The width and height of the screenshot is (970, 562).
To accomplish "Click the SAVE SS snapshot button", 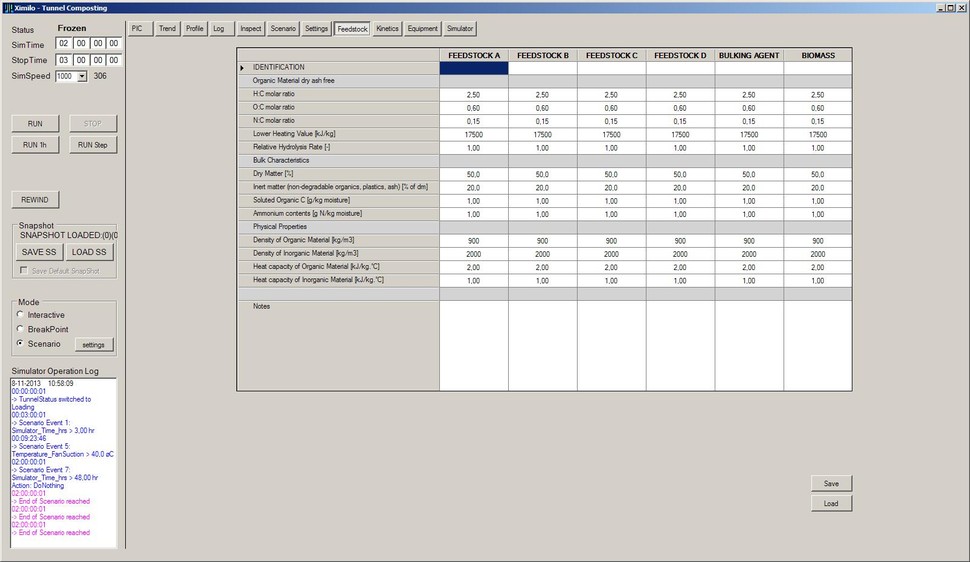I will [x=39, y=252].
